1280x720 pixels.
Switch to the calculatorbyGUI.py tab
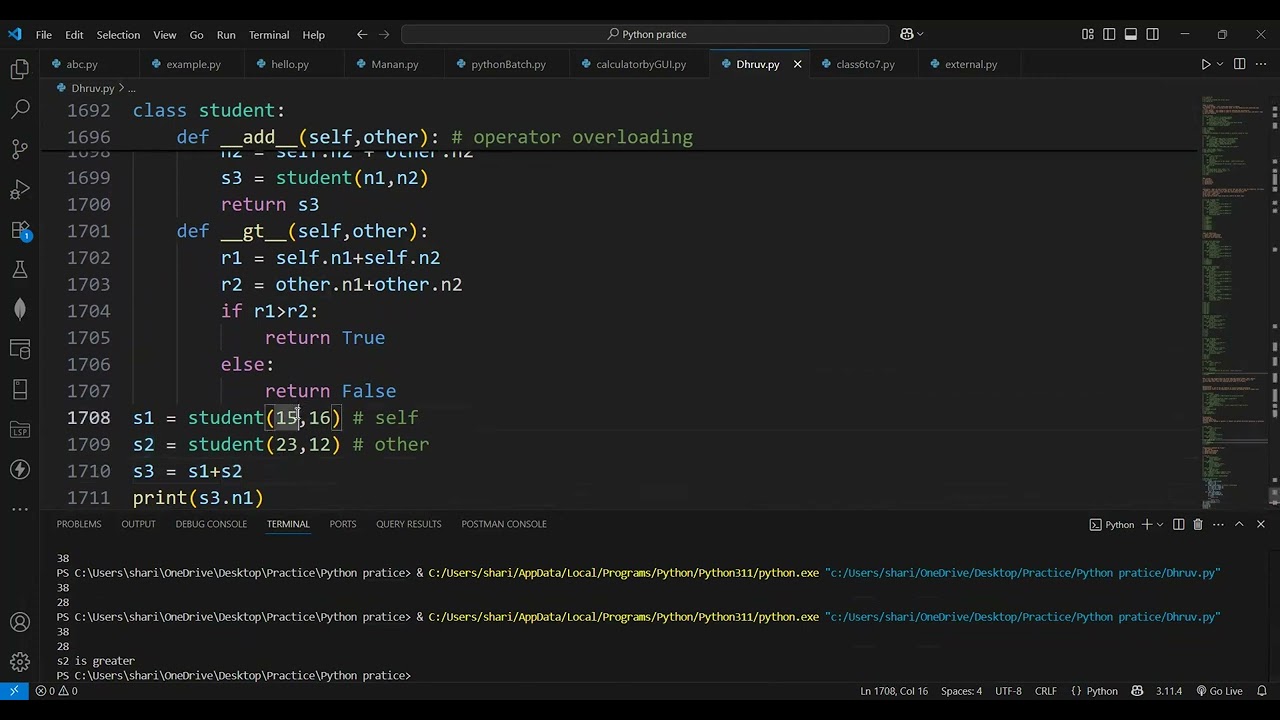click(x=640, y=64)
